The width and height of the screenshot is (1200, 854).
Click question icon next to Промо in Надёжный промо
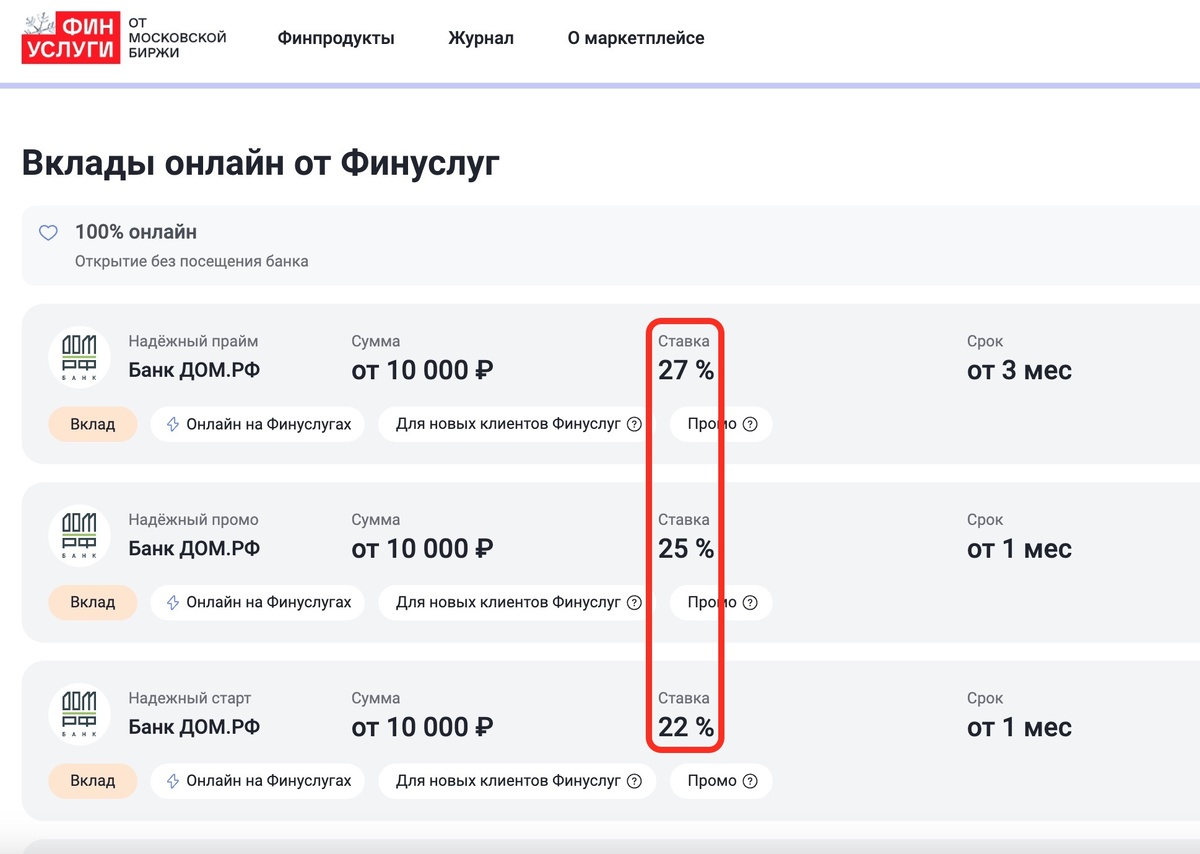pos(751,603)
